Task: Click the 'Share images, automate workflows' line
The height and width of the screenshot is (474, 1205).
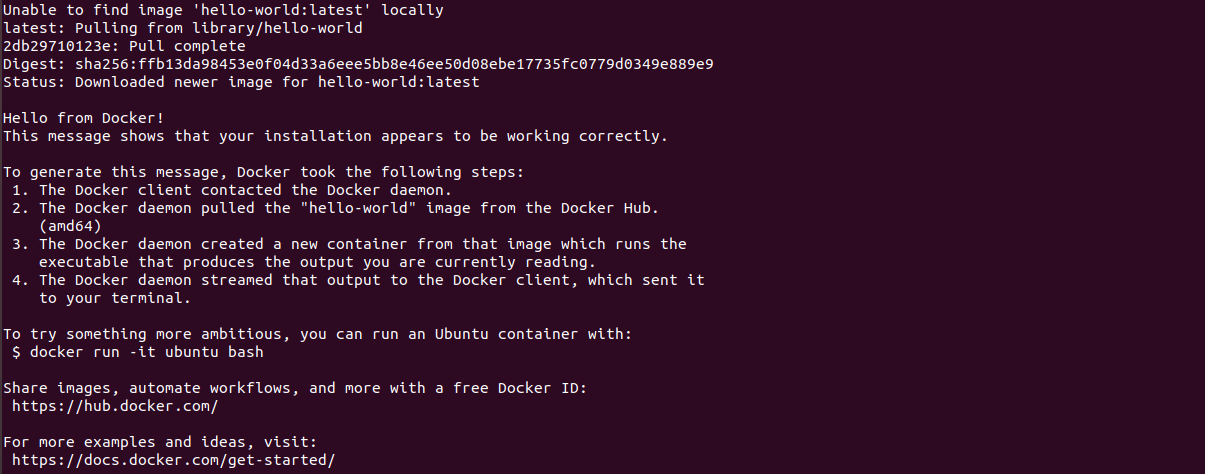Action: [x=295, y=388]
